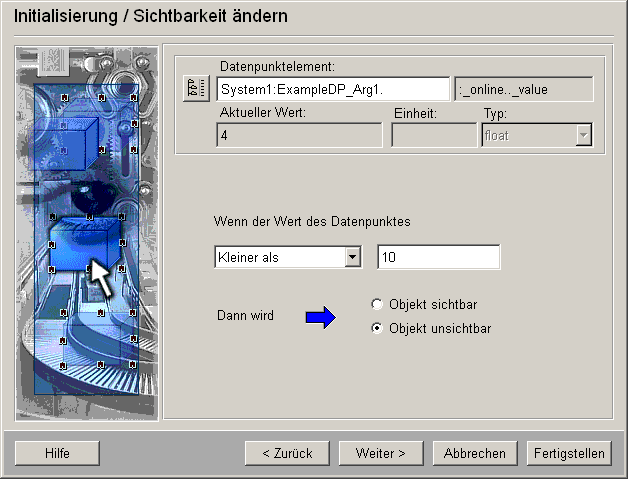
Task: Click the Aktueller Wert label
Action: coord(262,113)
